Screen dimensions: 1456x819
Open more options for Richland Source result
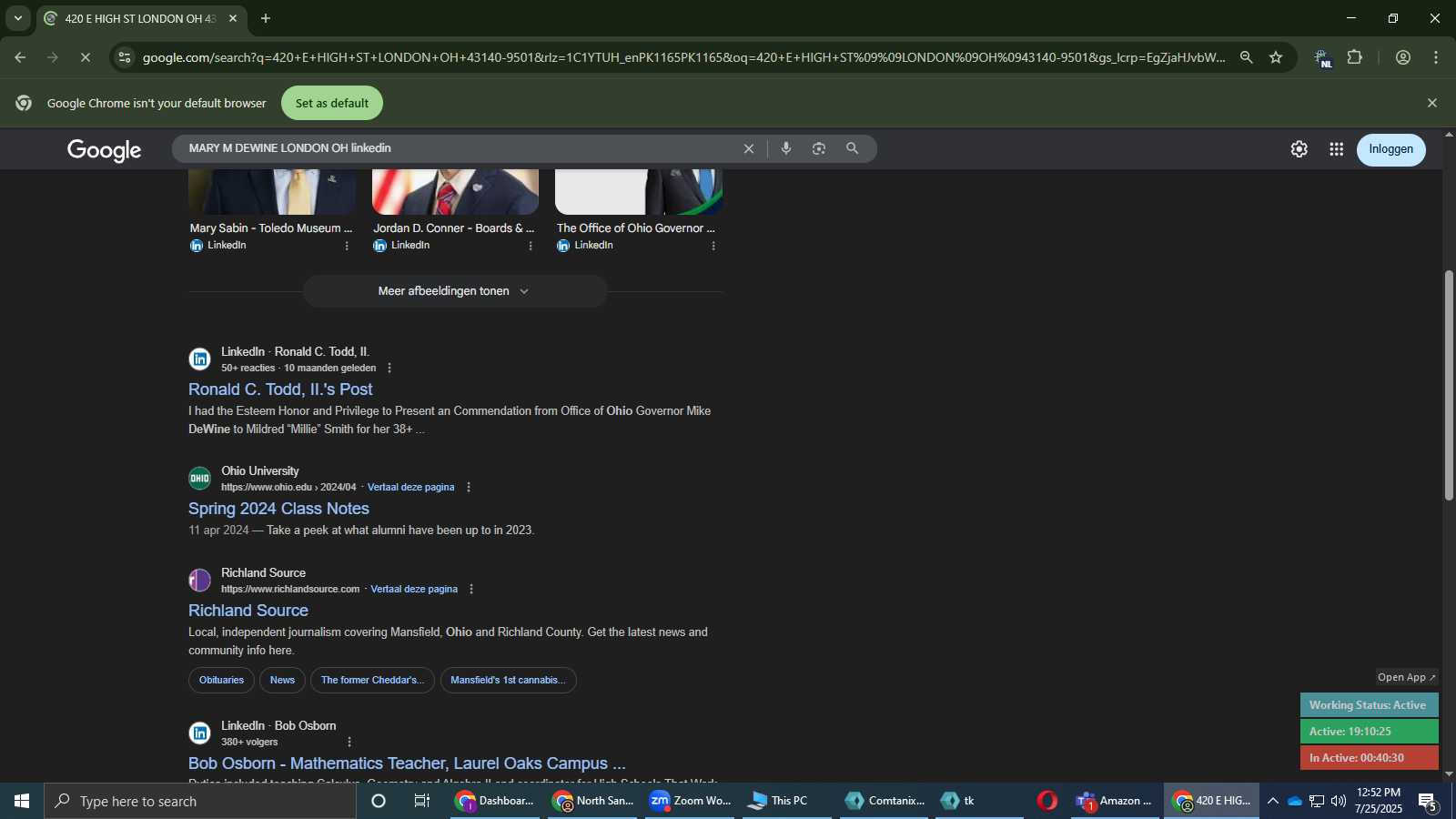pos(471,590)
